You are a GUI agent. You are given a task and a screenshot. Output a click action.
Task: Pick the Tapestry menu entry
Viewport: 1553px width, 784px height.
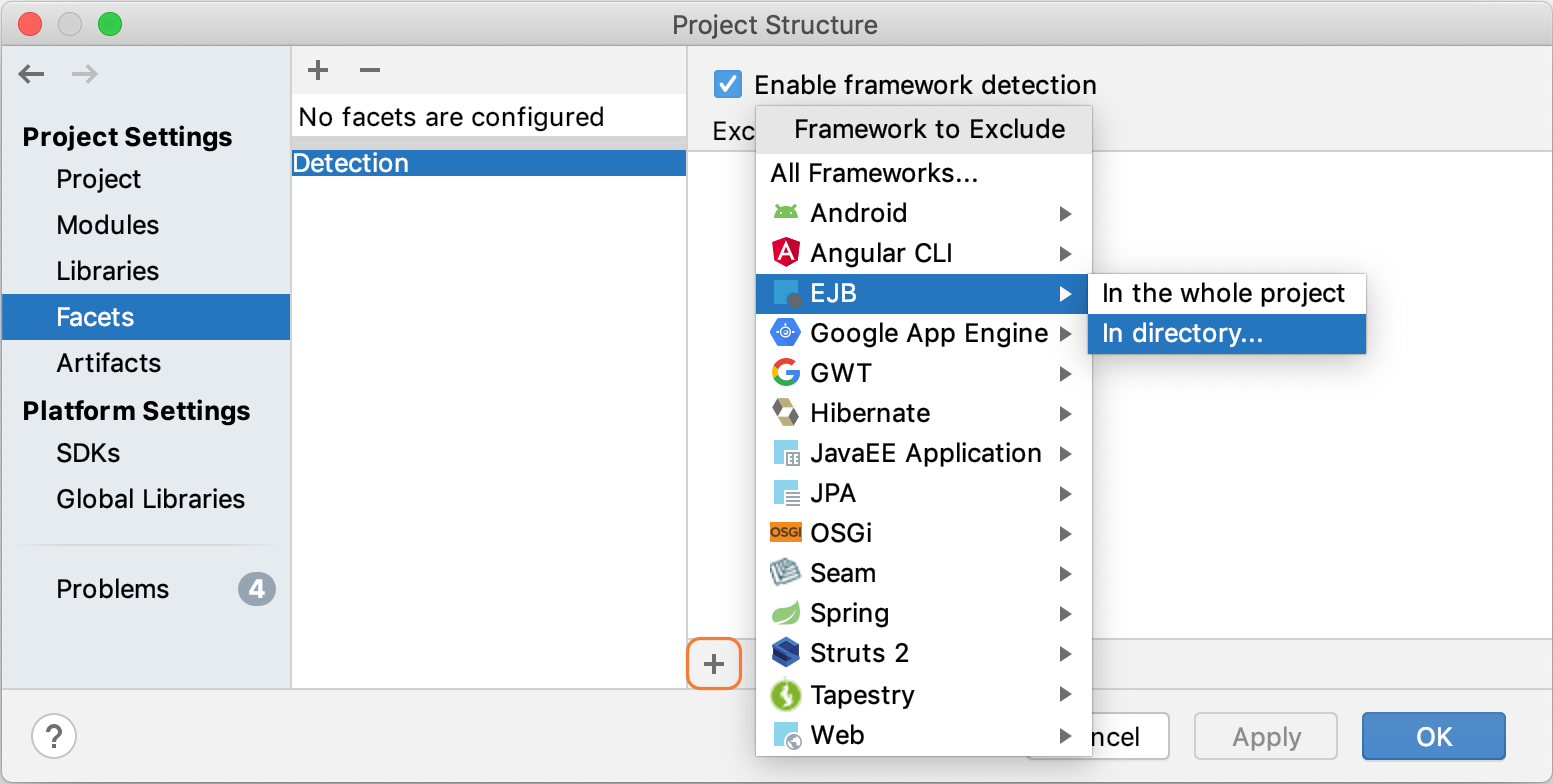point(923,694)
